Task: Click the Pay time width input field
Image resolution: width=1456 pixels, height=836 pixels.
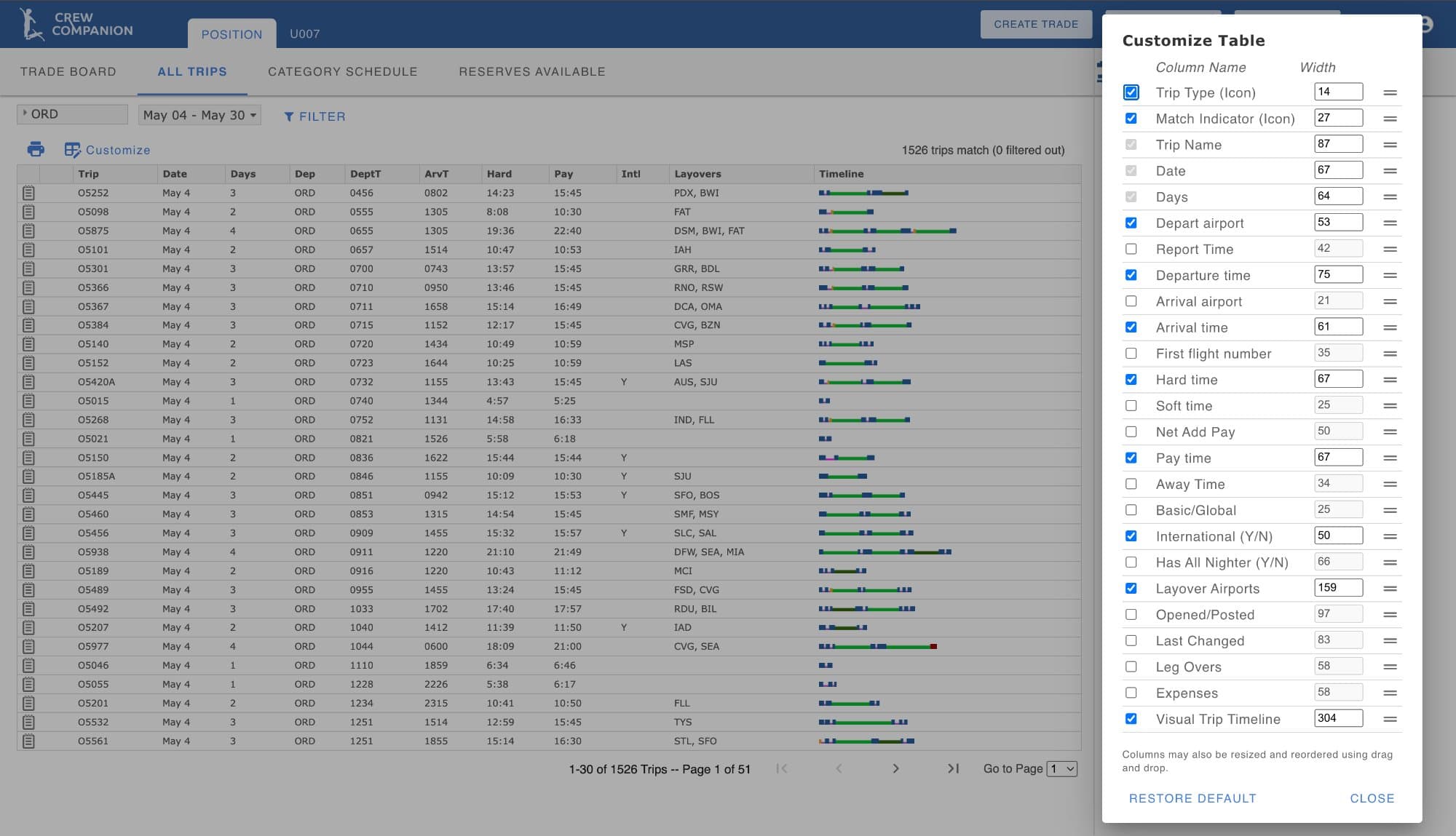Action: click(1337, 458)
